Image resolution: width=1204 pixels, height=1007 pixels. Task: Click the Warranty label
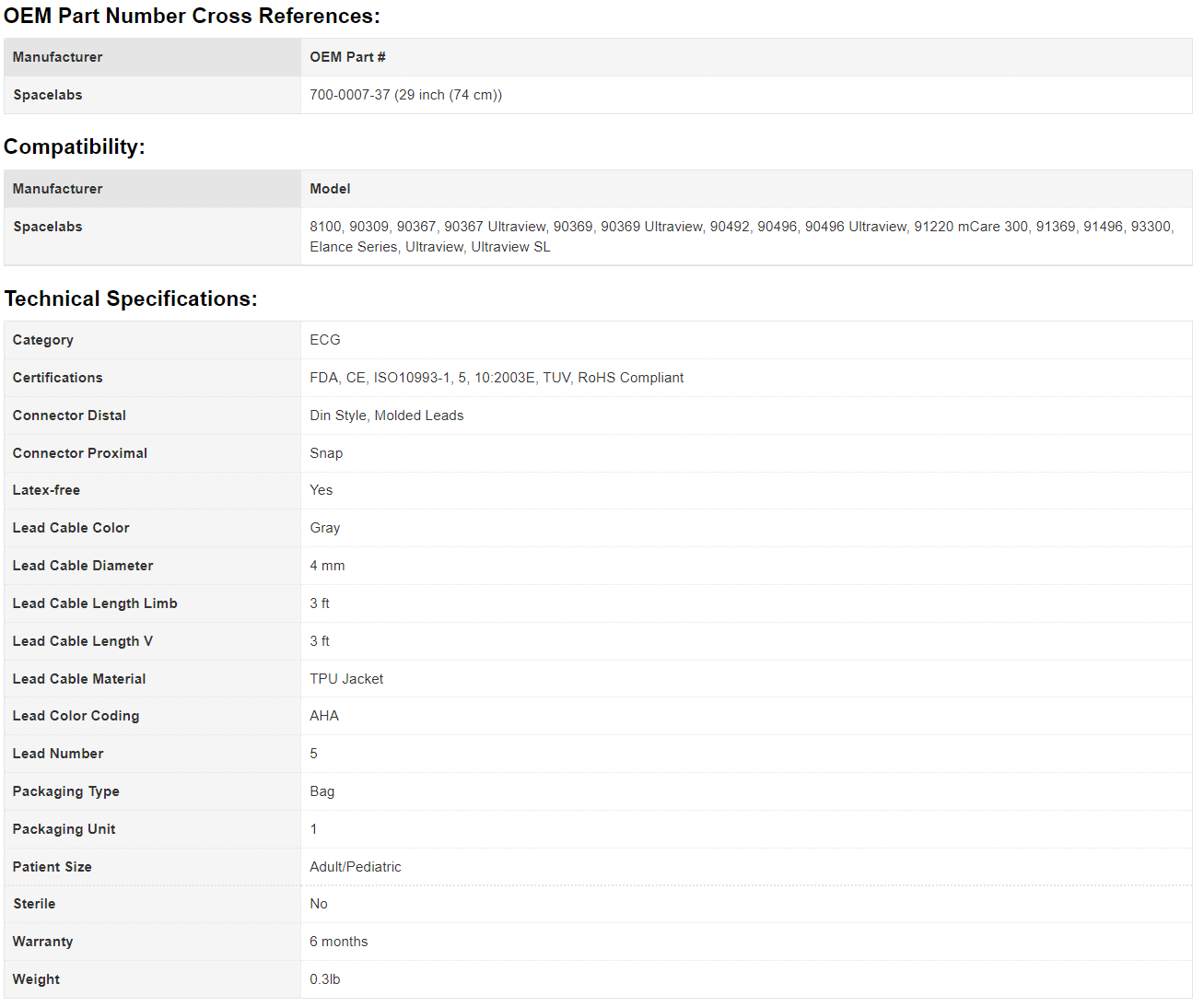point(42,942)
